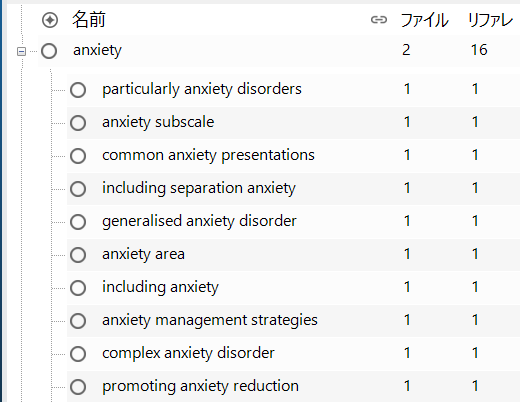The height and width of the screenshot is (402, 520).
Task: Click reference count 16 for anxiety
Action: (479, 50)
